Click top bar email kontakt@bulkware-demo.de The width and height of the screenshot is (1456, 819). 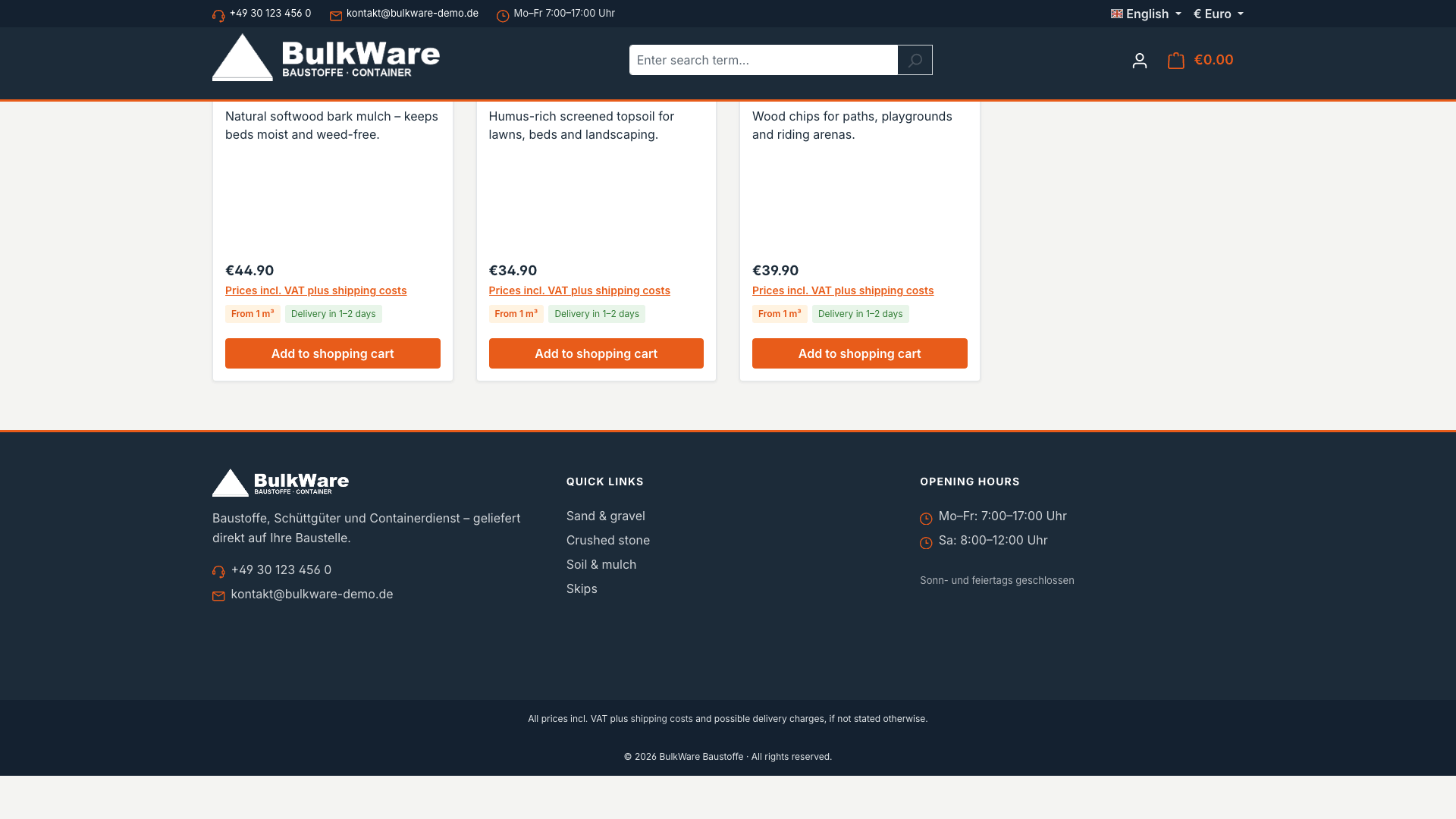point(412,13)
